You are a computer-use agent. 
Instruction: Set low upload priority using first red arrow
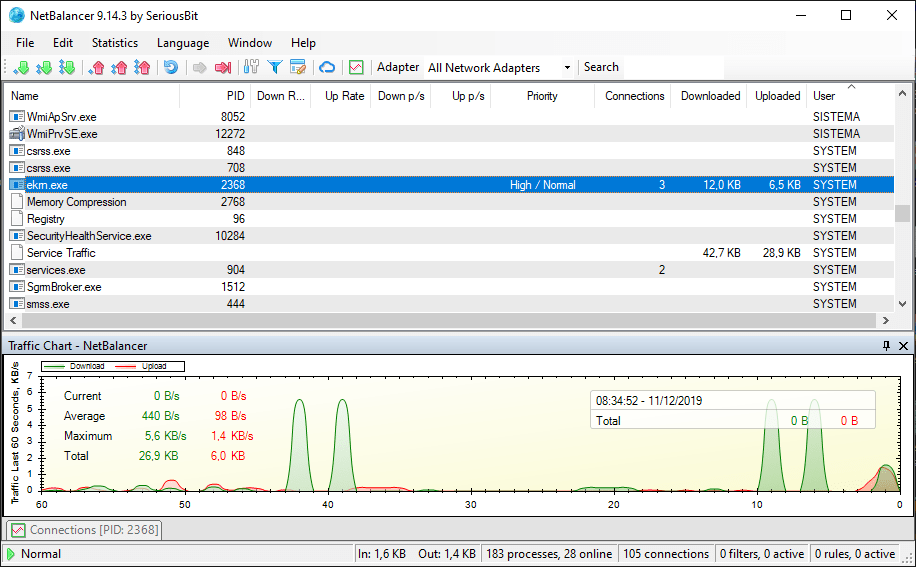(x=97, y=67)
